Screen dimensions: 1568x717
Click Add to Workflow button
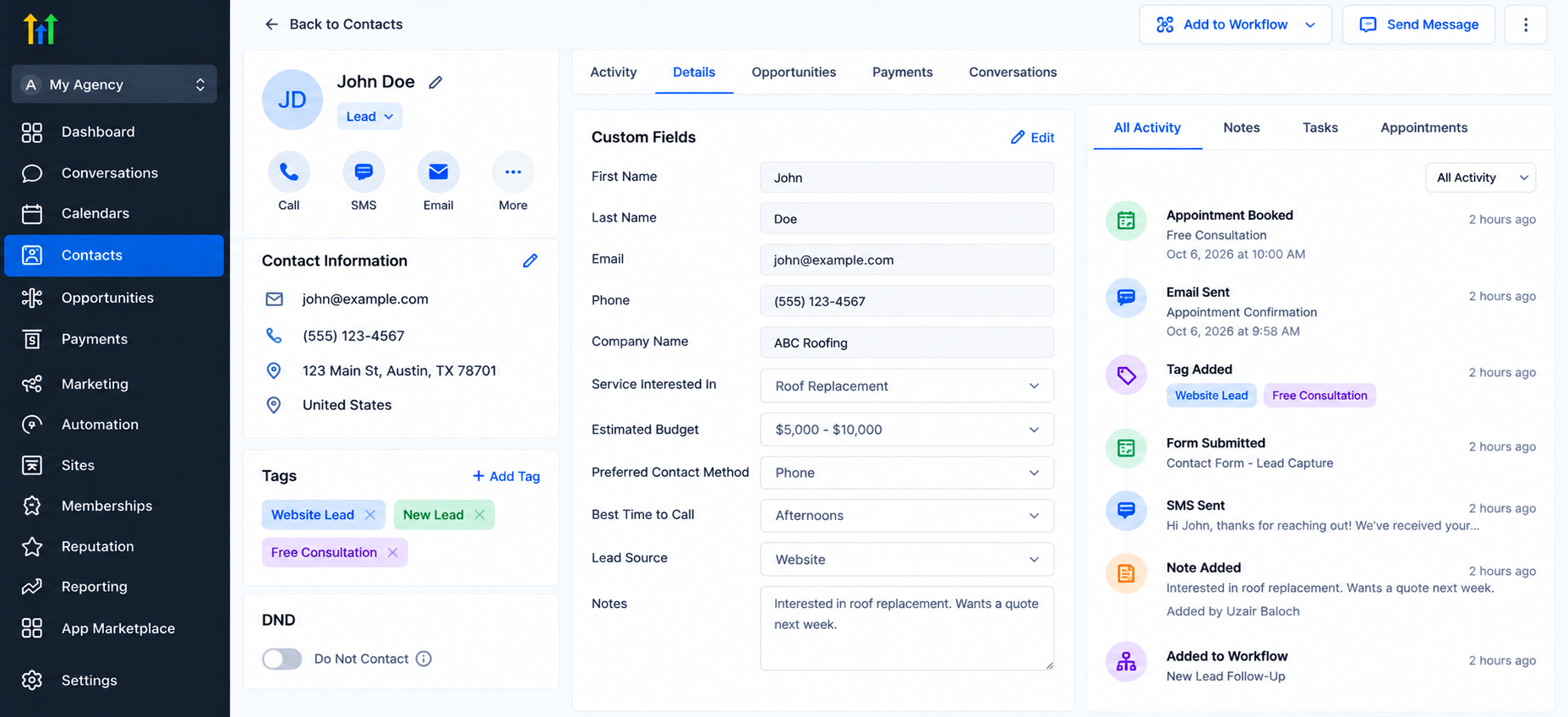point(1235,25)
